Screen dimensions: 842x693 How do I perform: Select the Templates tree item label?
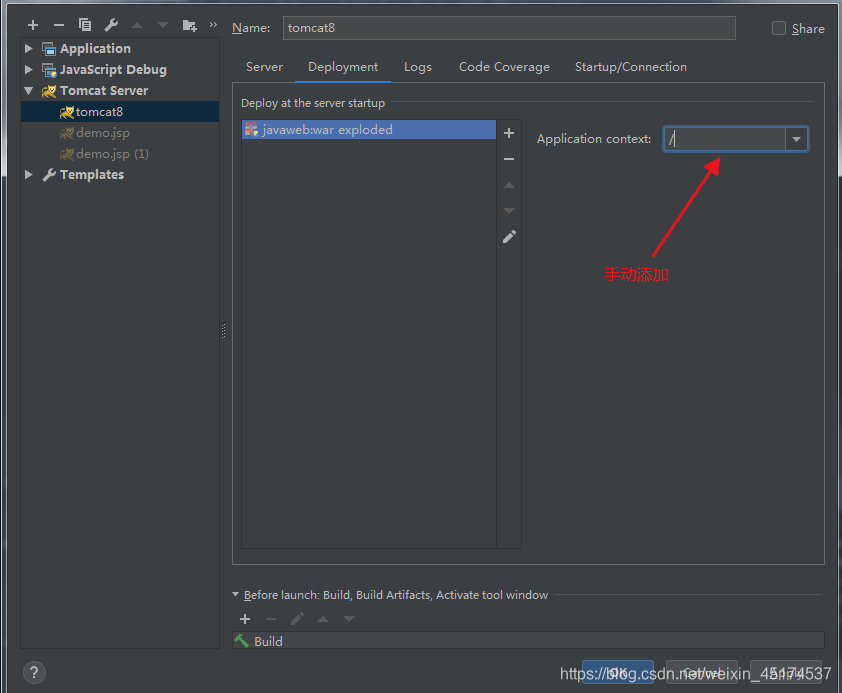pyautogui.click(x=92, y=174)
